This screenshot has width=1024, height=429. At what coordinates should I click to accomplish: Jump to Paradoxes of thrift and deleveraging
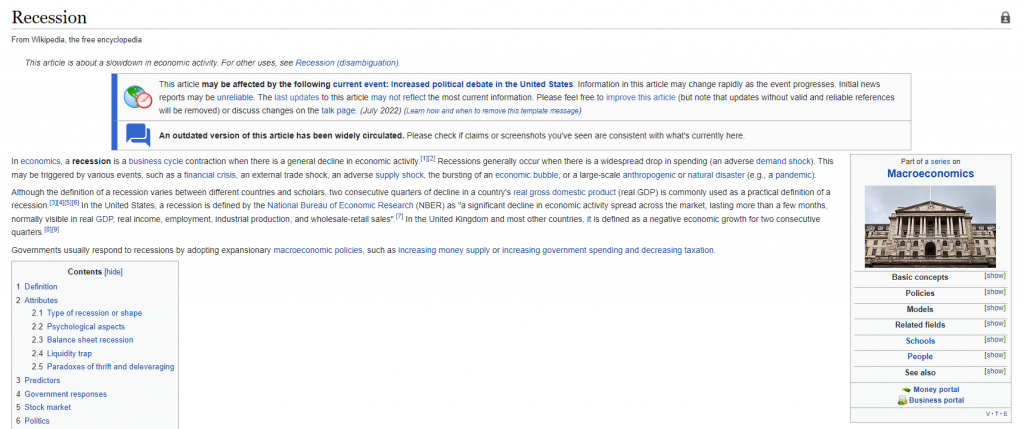point(110,367)
